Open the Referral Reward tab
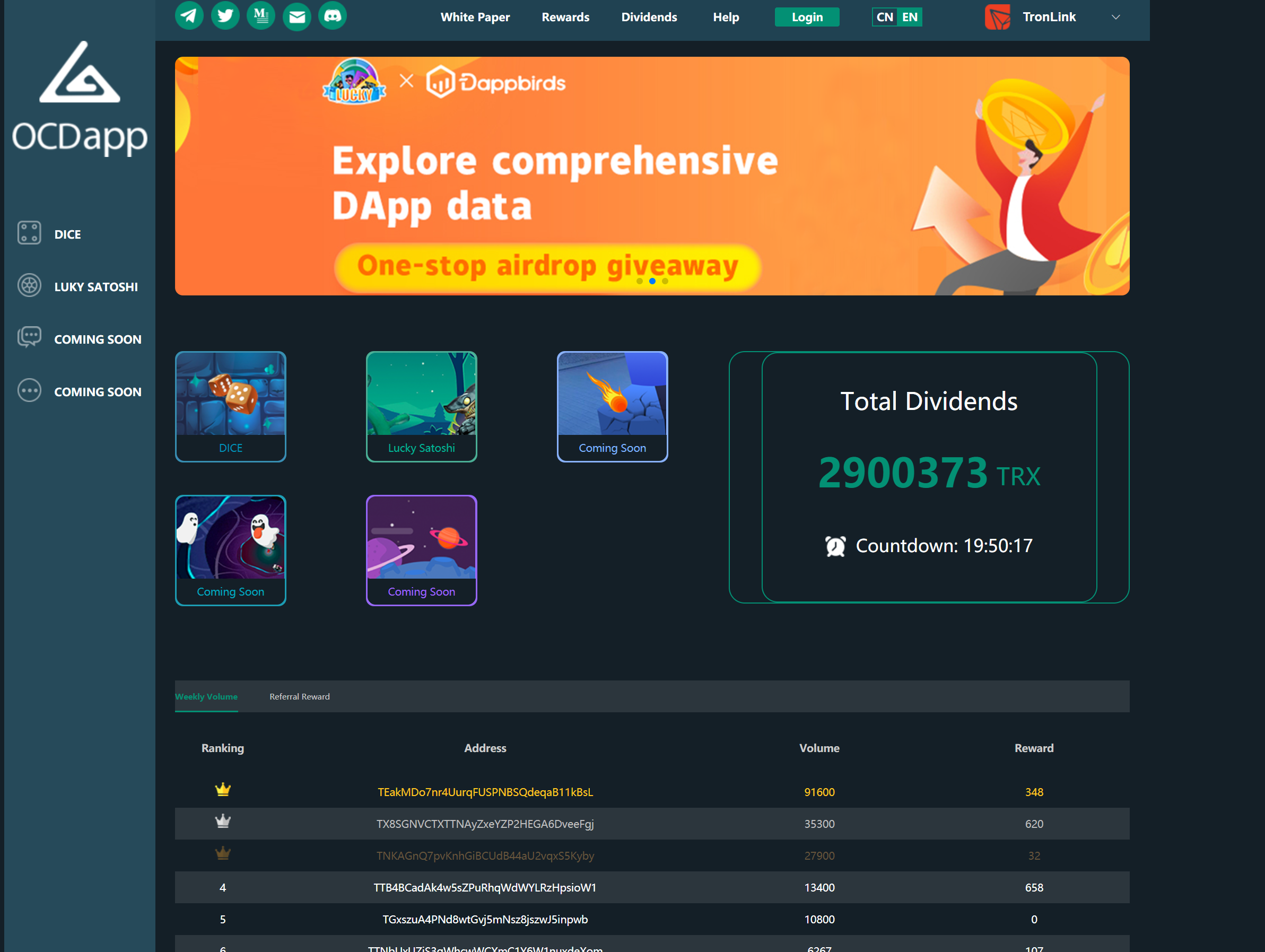1265x952 pixels. coord(300,696)
